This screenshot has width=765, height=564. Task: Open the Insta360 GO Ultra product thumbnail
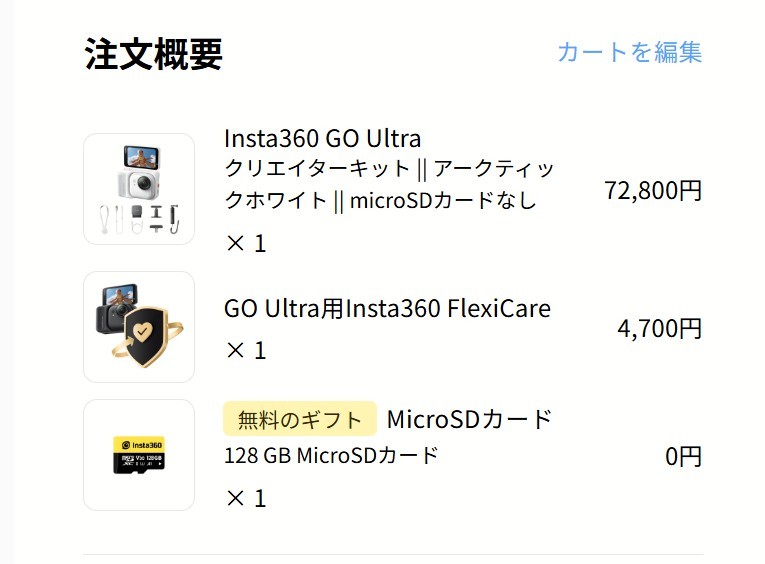pos(139,189)
